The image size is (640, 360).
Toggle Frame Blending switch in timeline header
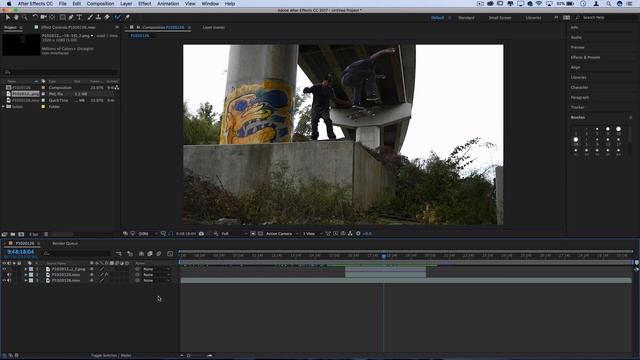tap(150, 254)
